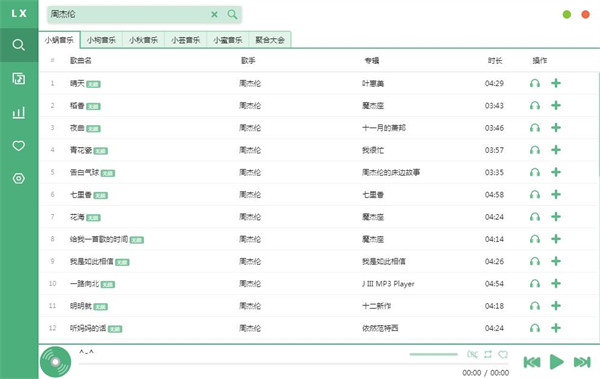The height and width of the screenshot is (379, 600).
Task: Toggle the loop playback mode icon
Action: tap(488, 354)
